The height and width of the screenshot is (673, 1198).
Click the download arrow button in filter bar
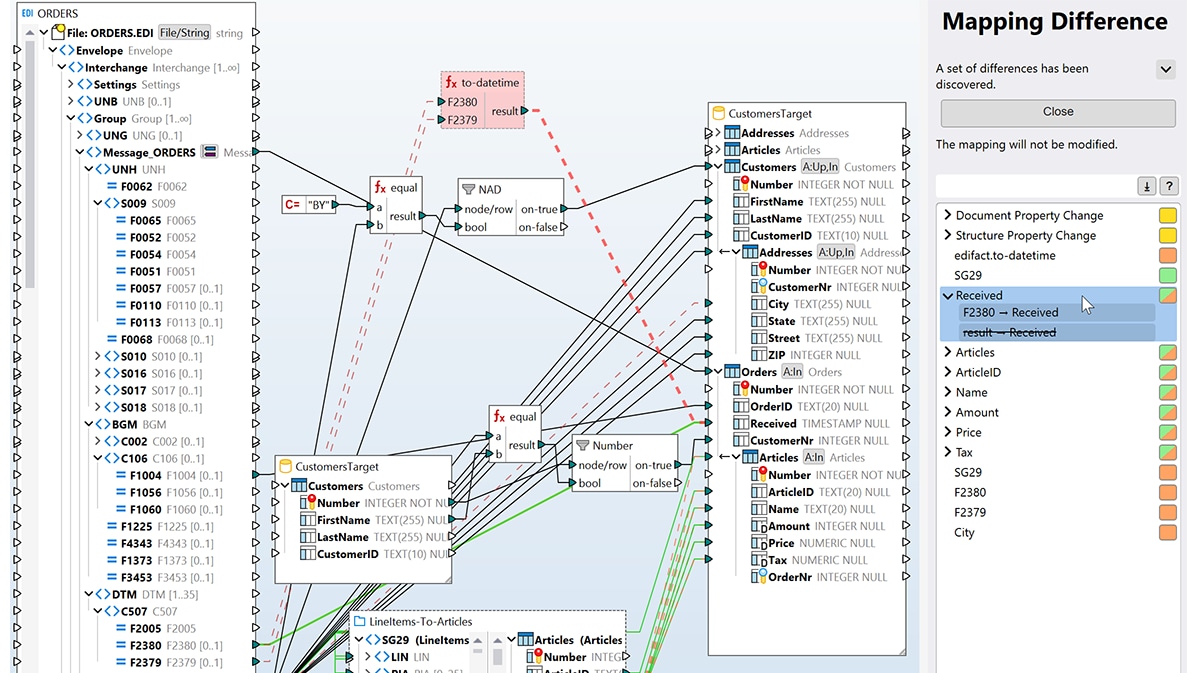[x=1146, y=186]
